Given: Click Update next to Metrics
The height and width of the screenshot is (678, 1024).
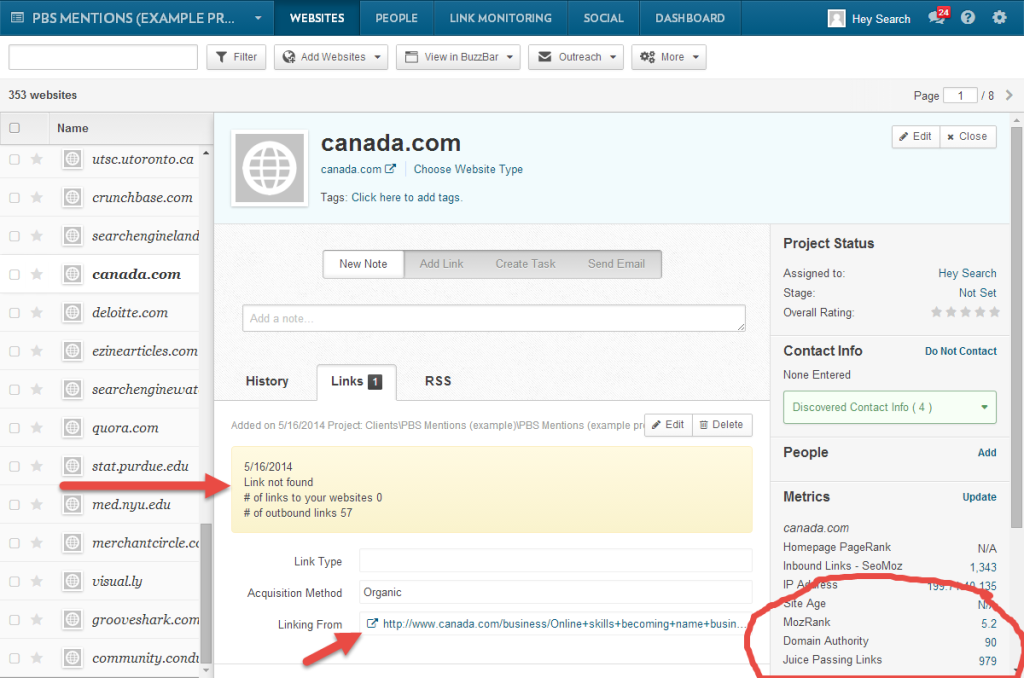Looking at the screenshot, I should 979,497.
